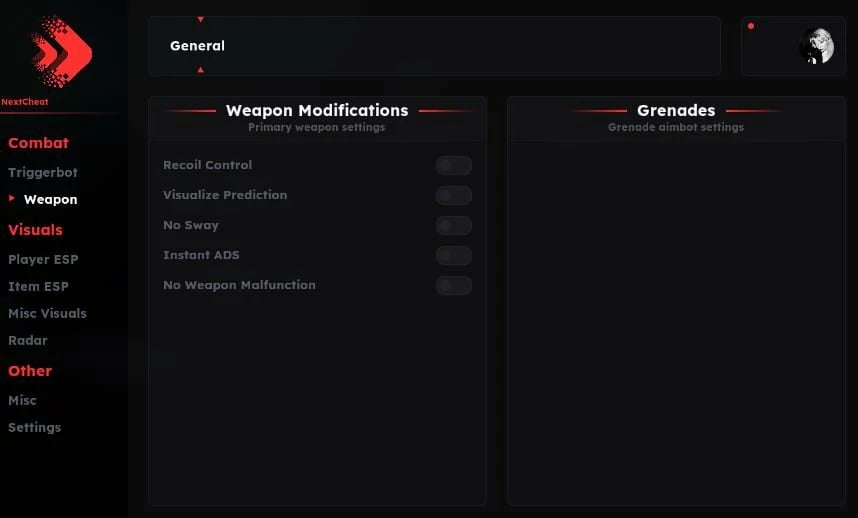
Task: Enable Visualize Prediction toggle
Action: click(454, 195)
